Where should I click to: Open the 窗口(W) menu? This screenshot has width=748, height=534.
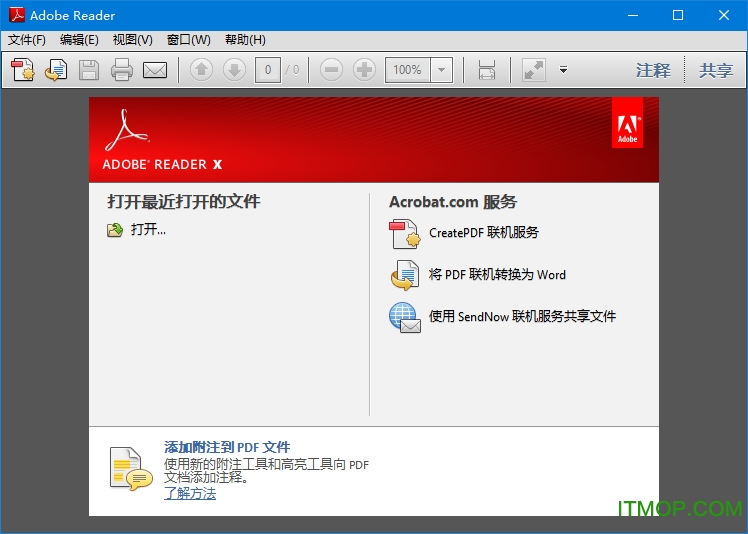click(189, 40)
